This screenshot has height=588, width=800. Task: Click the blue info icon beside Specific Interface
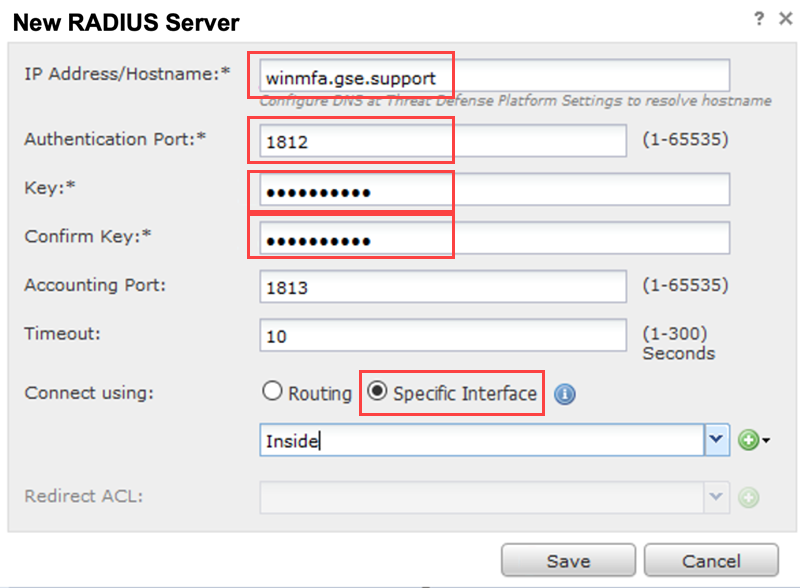(565, 394)
